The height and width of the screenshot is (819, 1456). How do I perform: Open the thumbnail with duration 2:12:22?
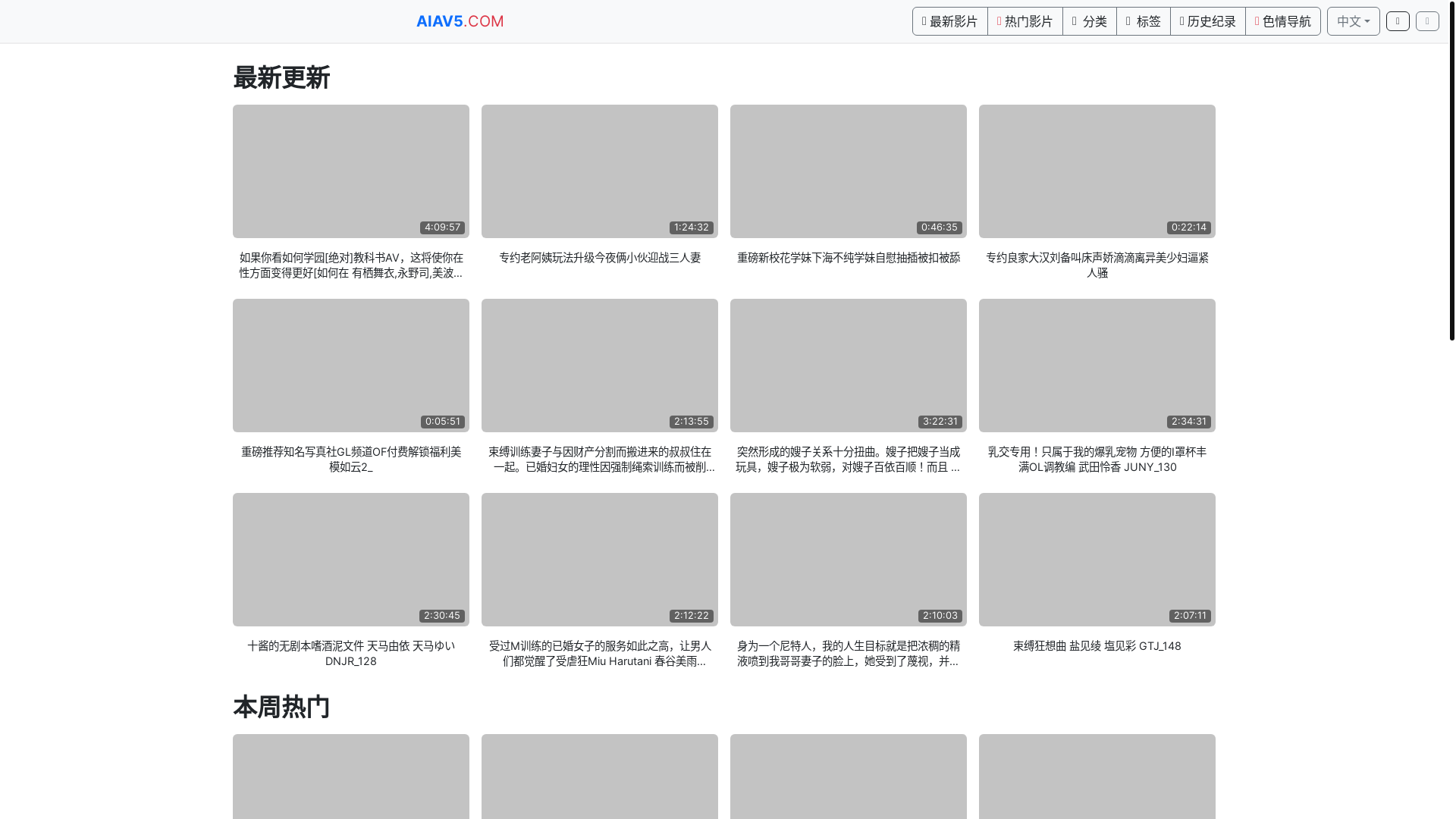(x=600, y=560)
